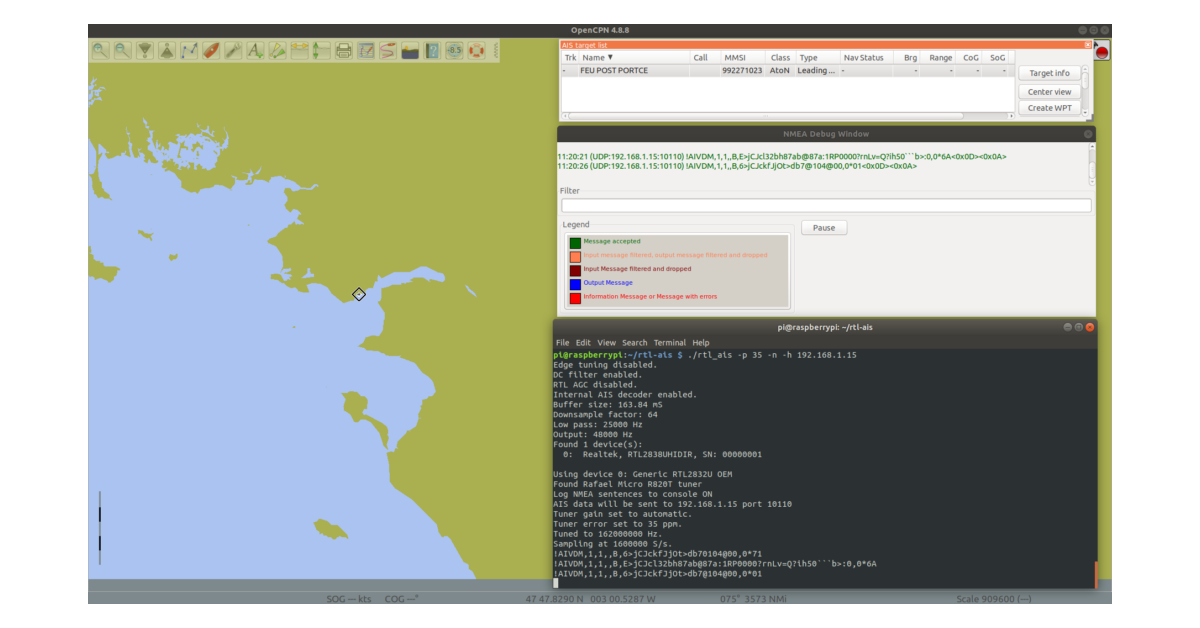The width and height of the screenshot is (1200, 628).
Task: Sort list by Class column header
Action: coord(780,58)
